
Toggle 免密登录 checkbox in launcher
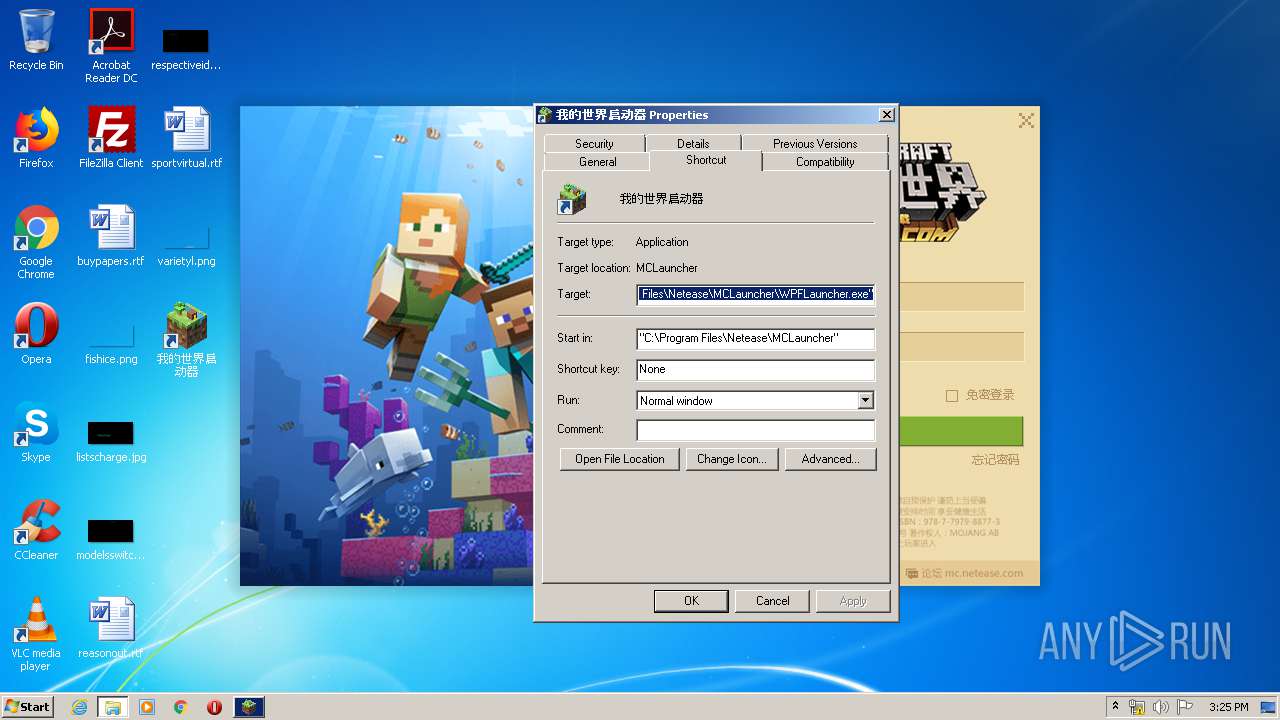coord(952,396)
